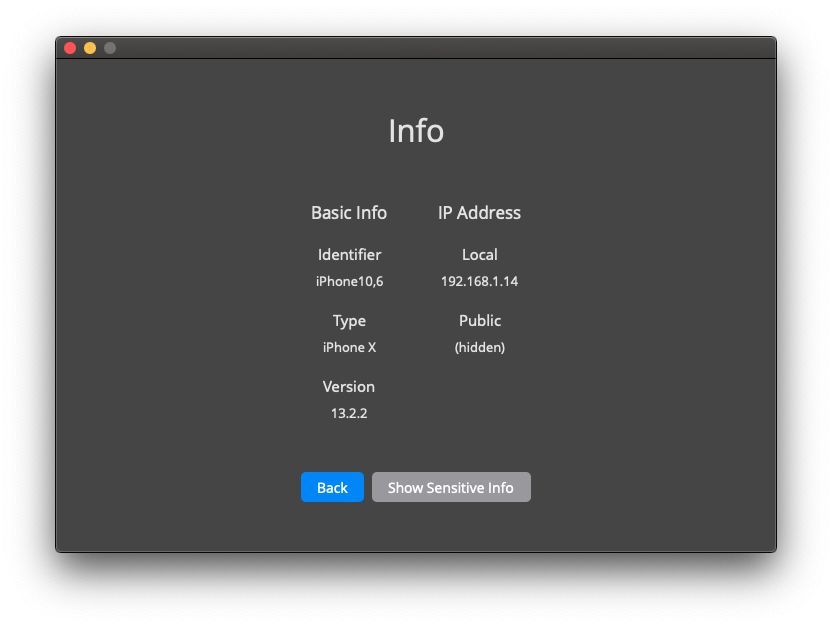Click the 192.168.1.14 local address
This screenshot has width=832, height=624.
coord(479,281)
